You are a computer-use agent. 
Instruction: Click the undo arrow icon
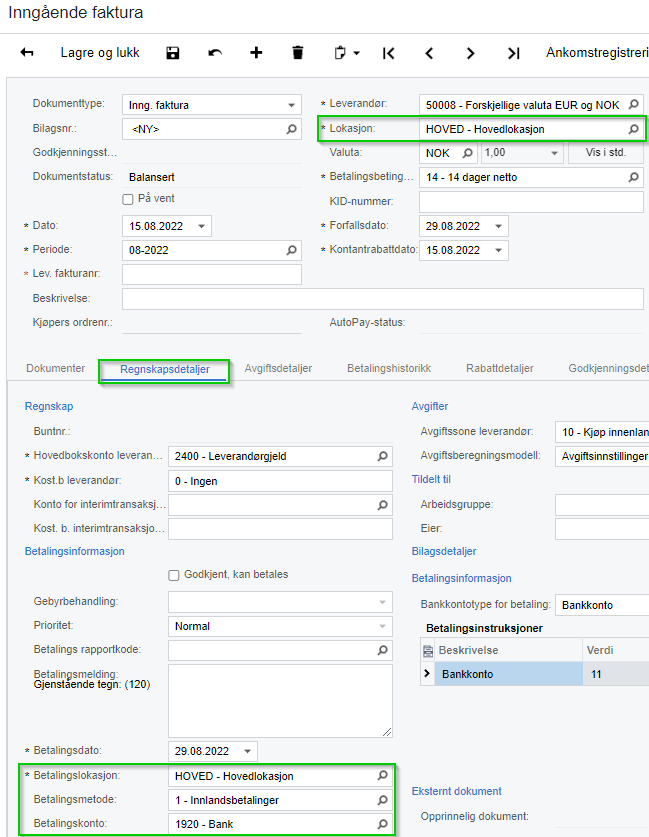pos(215,53)
